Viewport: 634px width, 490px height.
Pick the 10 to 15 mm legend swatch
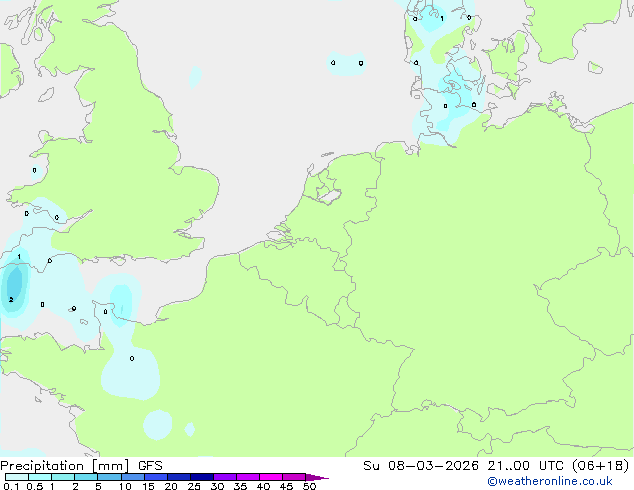pos(133,477)
